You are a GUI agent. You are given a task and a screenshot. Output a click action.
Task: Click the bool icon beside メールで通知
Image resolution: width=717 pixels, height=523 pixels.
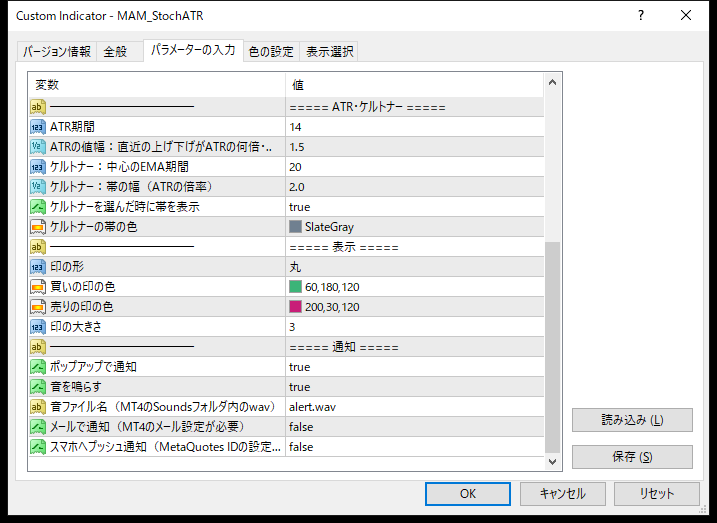[38, 427]
